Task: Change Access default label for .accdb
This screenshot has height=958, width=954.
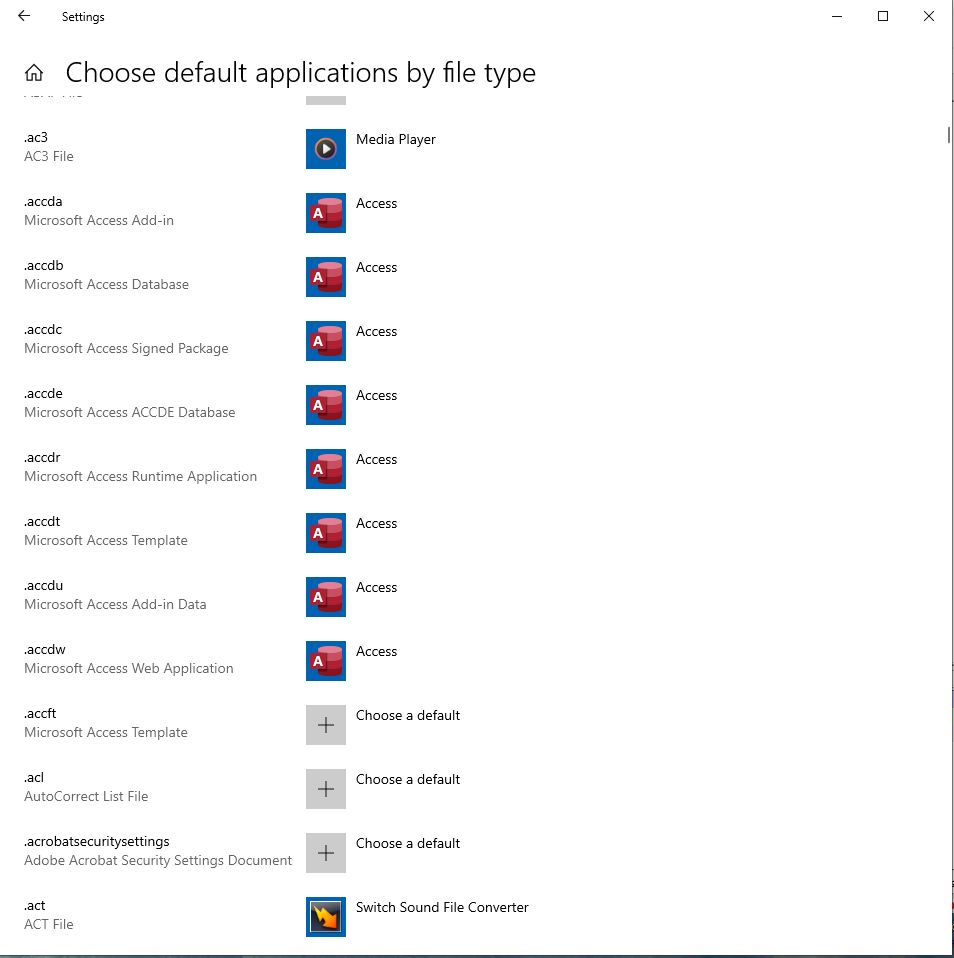Action: (376, 268)
